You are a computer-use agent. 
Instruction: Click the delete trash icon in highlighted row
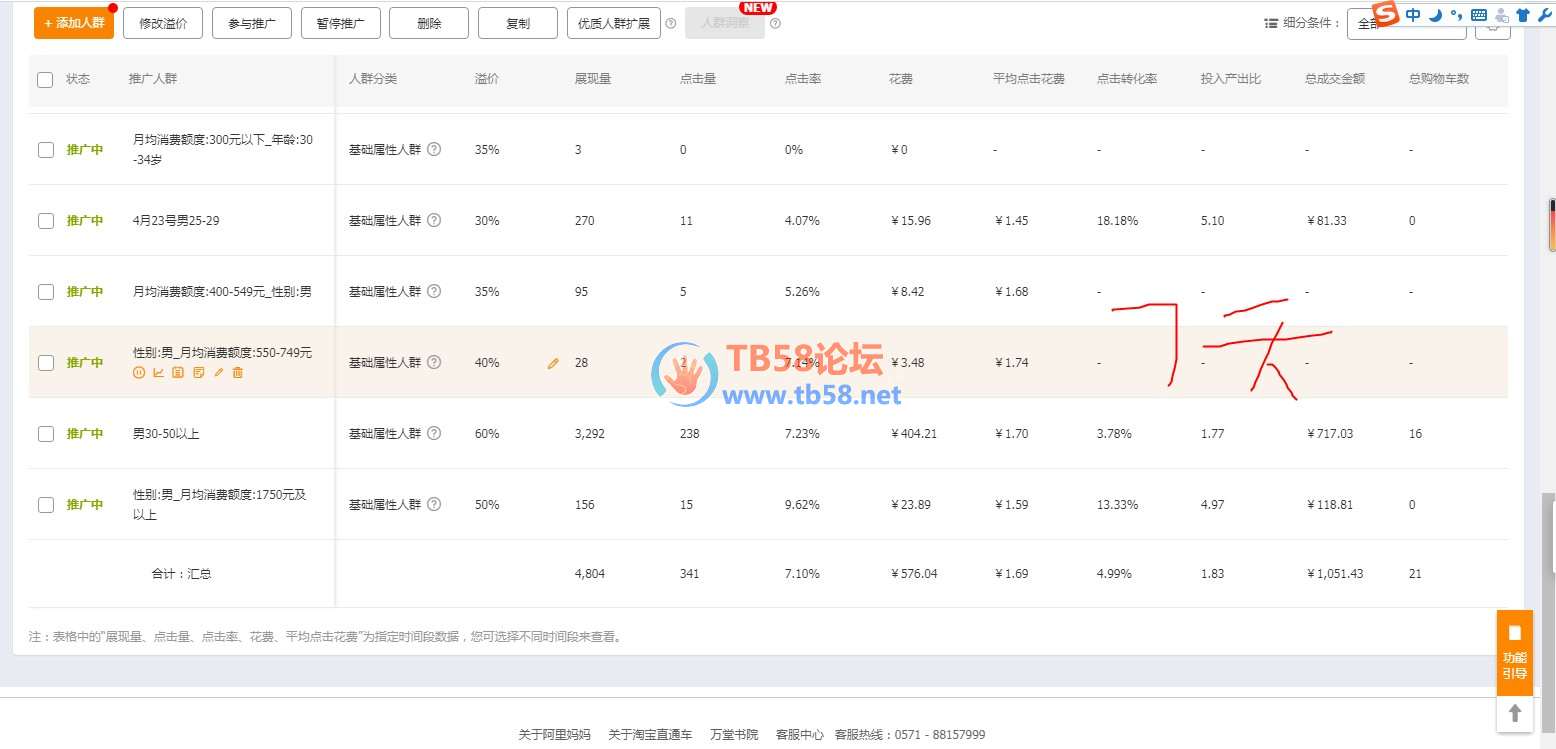[238, 373]
